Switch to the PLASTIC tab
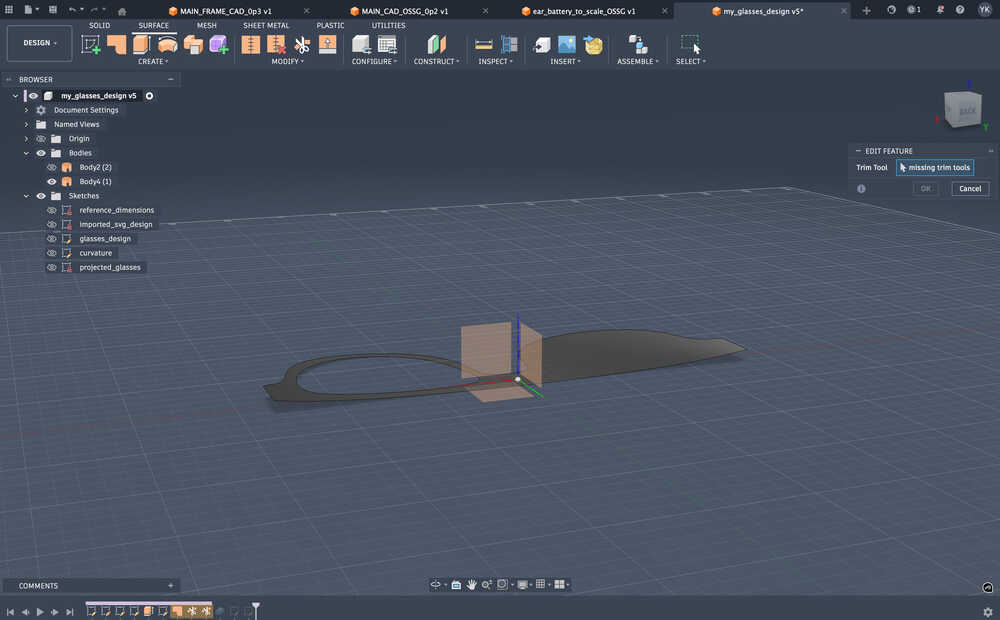This screenshot has width=1000, height=620. (330, 26)
